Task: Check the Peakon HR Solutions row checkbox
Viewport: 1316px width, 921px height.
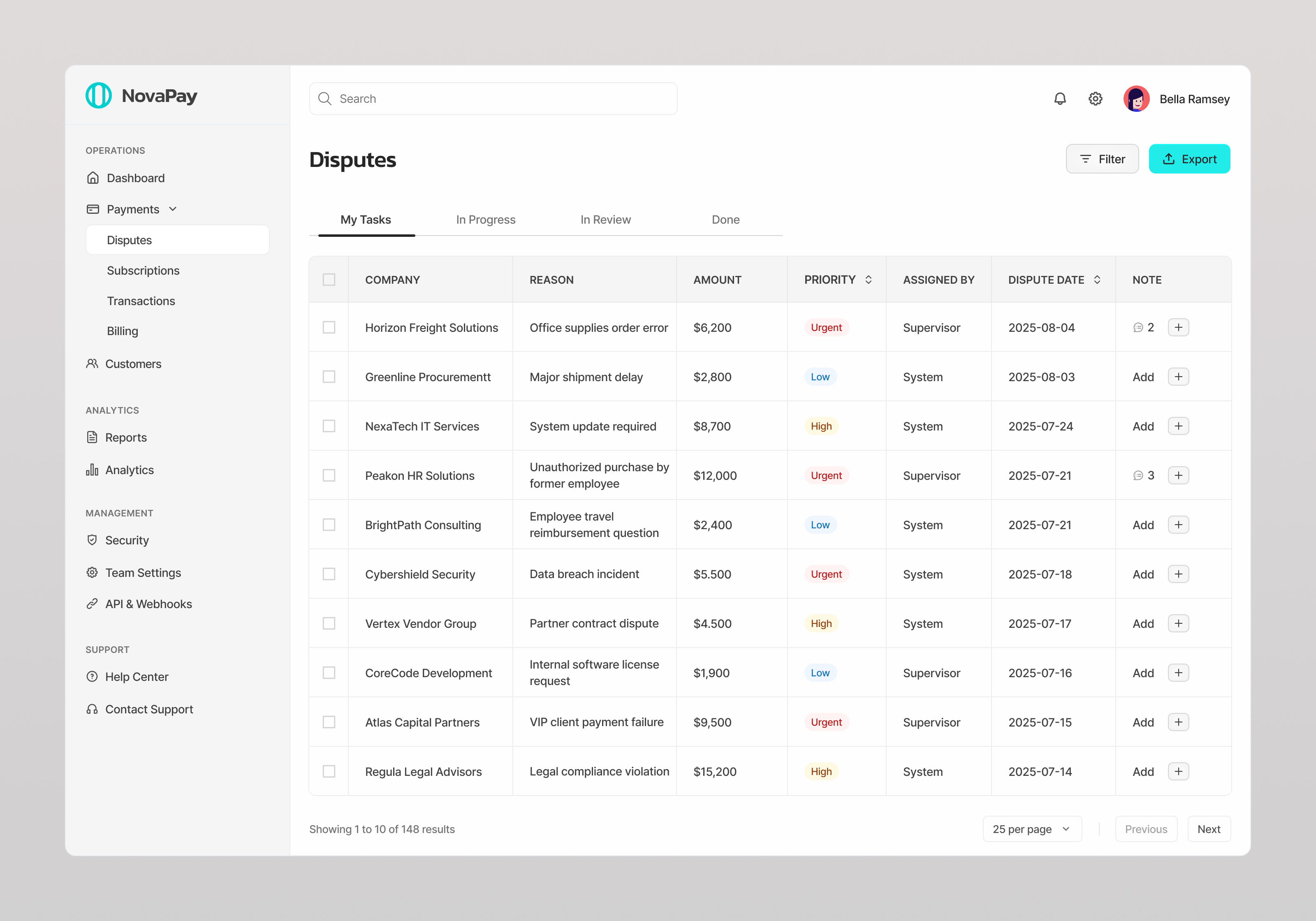Action: (x=329, y=475)
